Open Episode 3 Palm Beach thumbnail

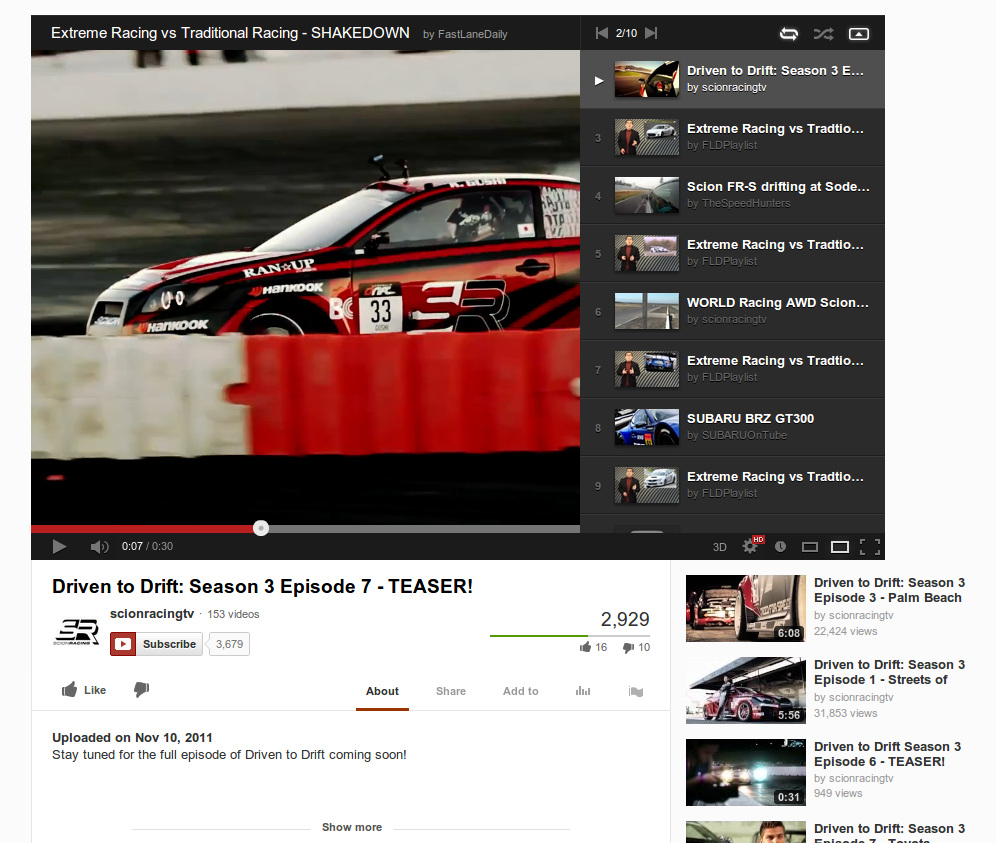(x=746, y=609)
